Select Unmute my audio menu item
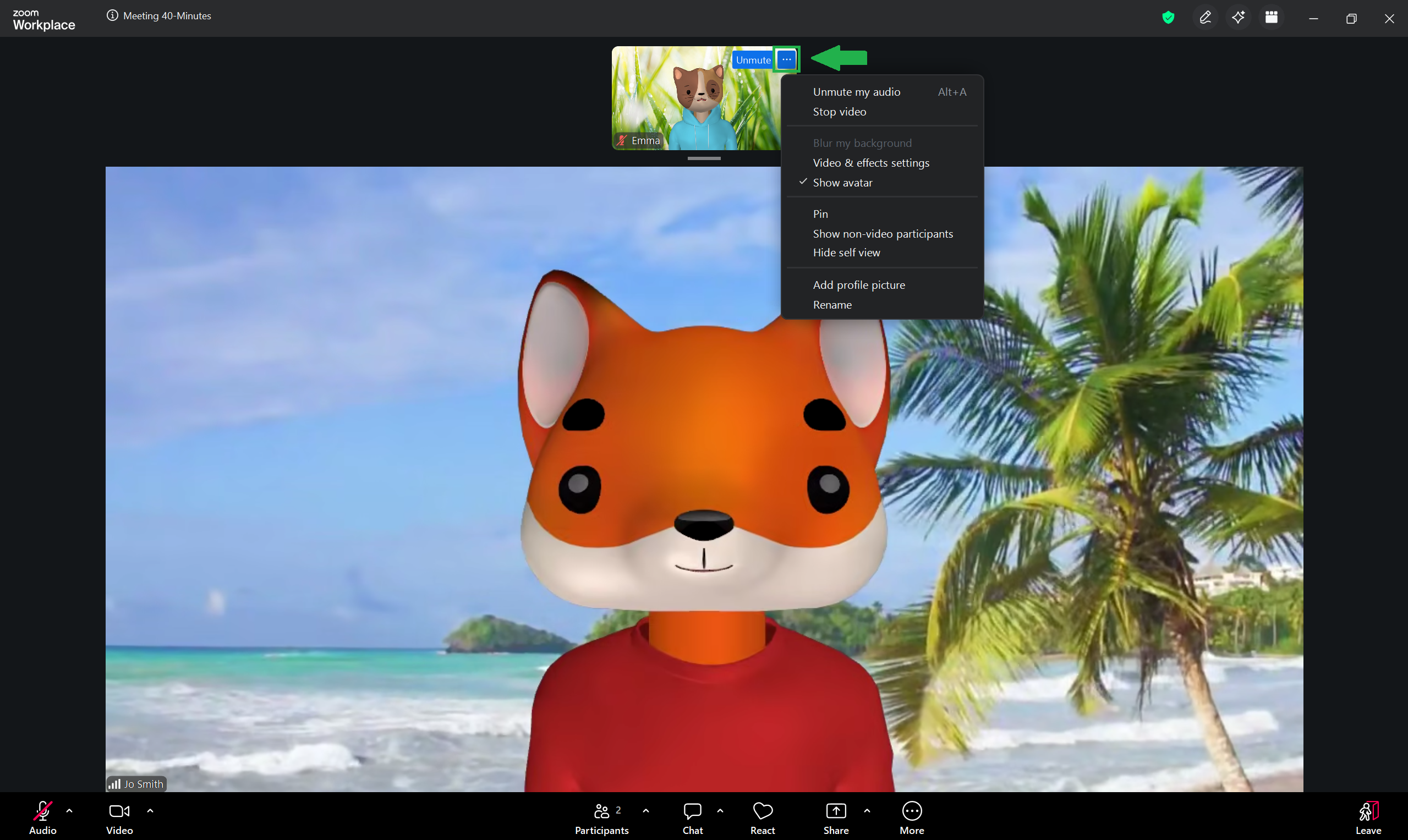The image size is (1408, 840). [882, 92]
